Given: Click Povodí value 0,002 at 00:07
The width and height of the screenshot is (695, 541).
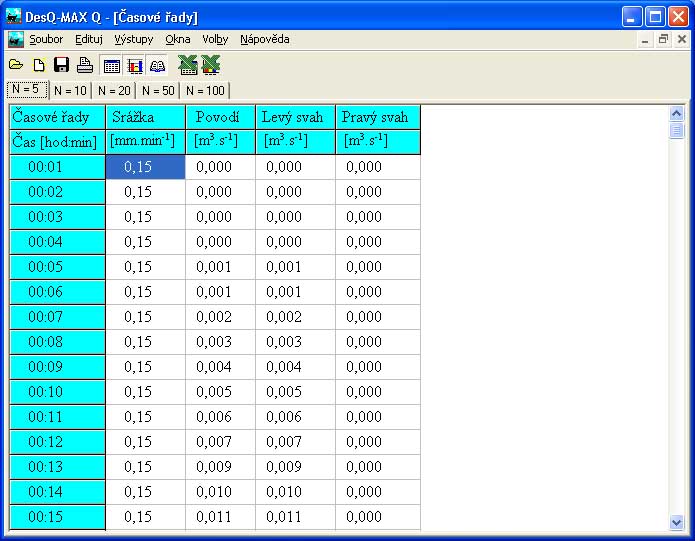Looking at the screenshot, I should click(x=220, y=317).
